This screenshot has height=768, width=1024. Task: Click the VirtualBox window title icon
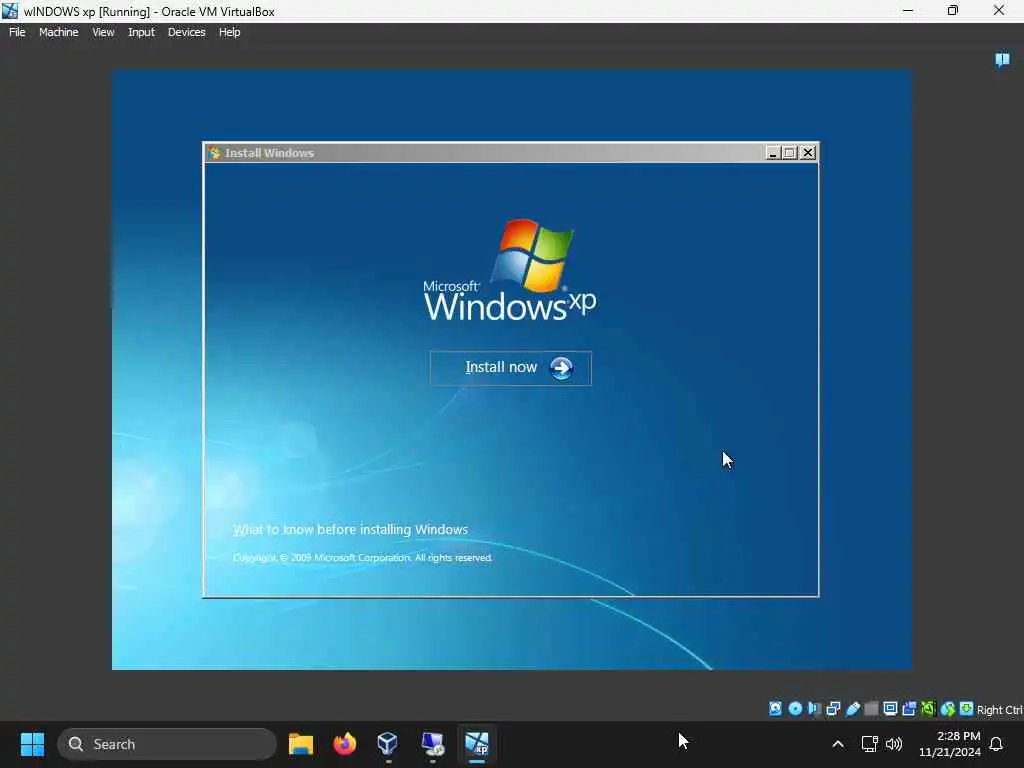click(x=10, y=10)
